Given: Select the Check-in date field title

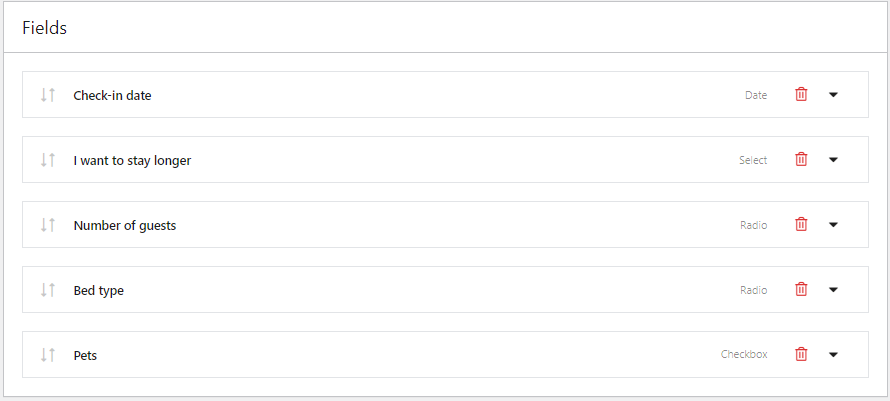Looking at the screenshot, I should pyautogui.click(x=112, y=95).
